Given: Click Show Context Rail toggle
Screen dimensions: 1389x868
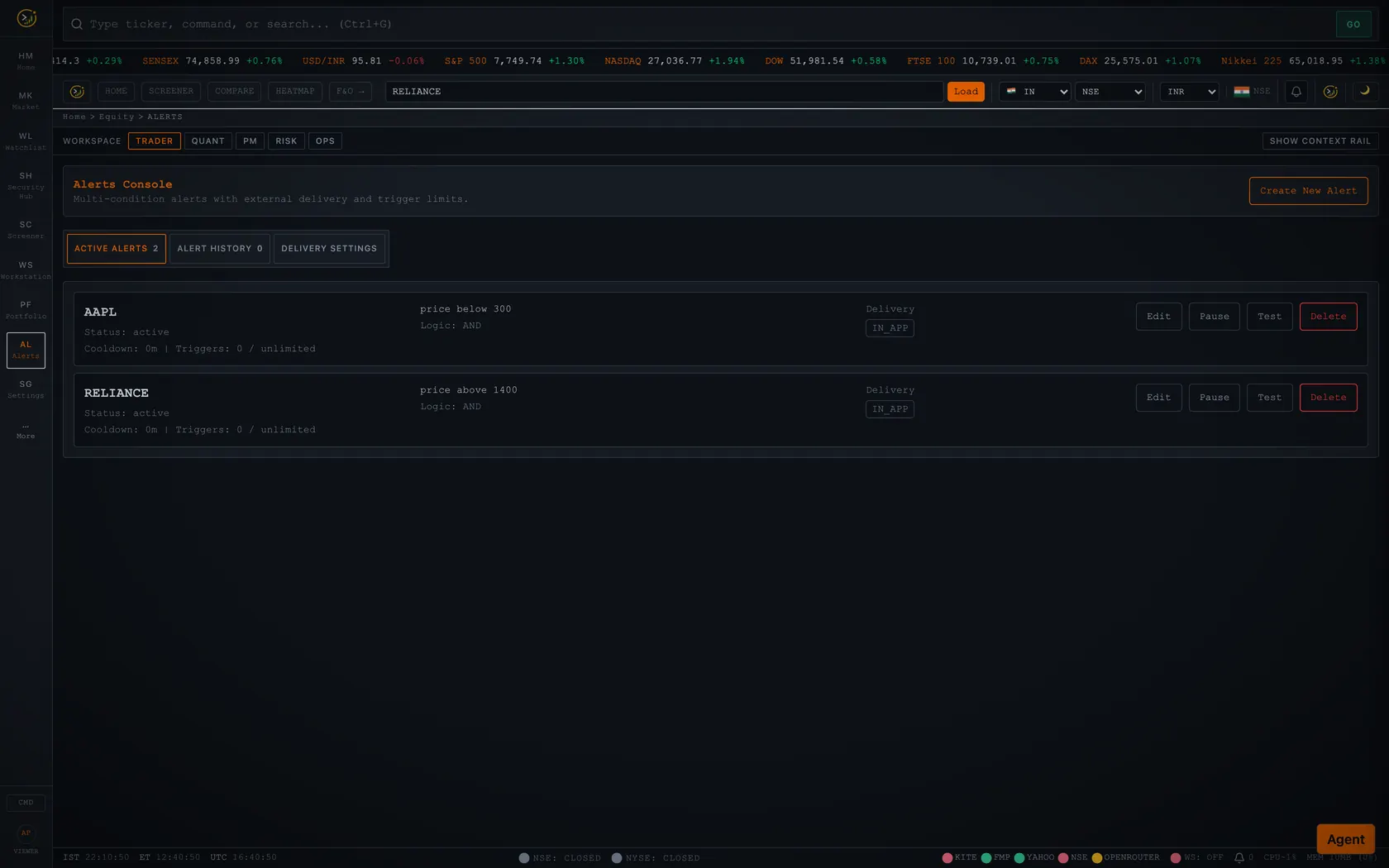Looking at the screenshot, I should [1320, 141].
